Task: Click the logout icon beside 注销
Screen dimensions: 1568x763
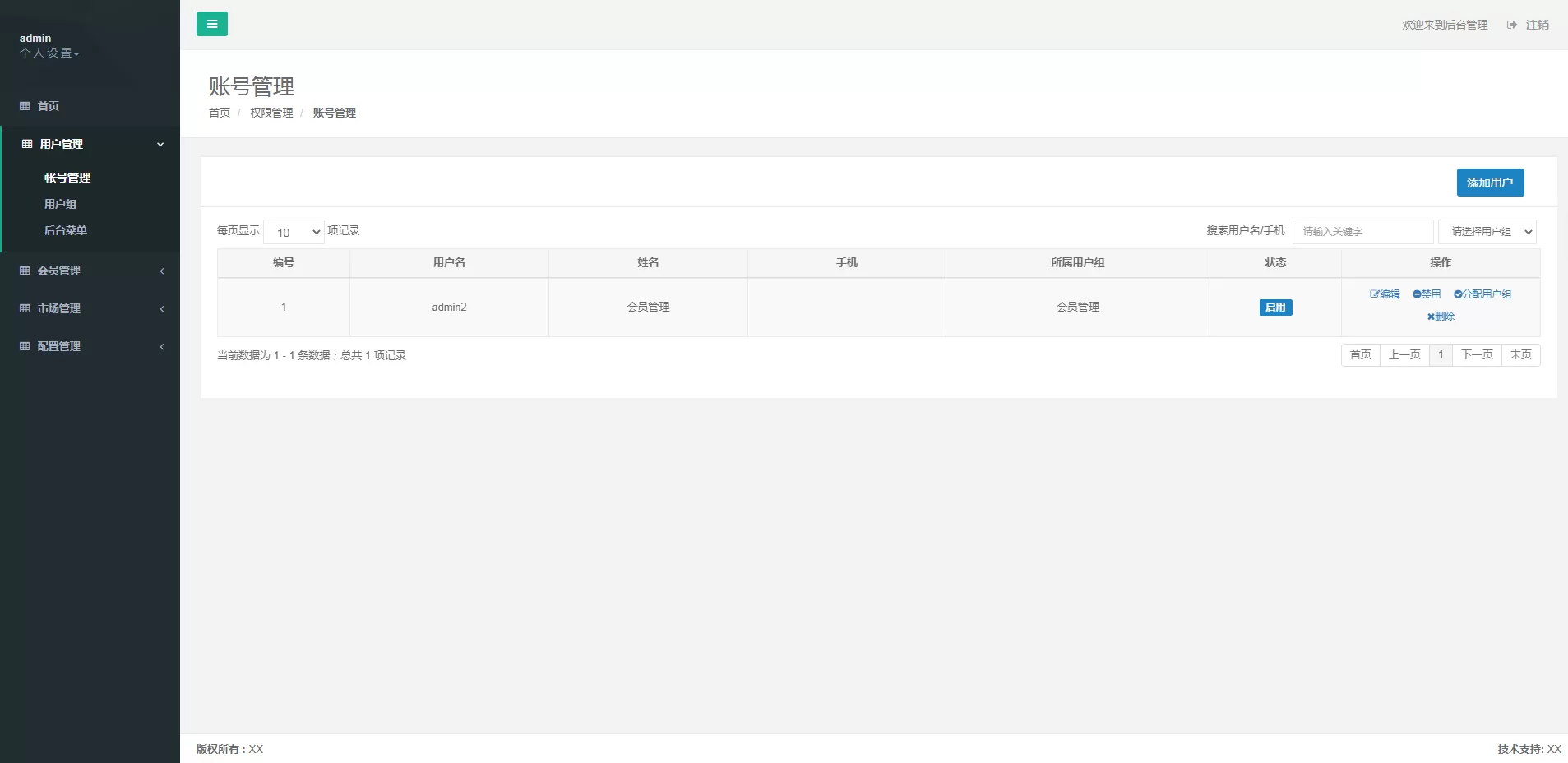Action: click(x=1511, y=25)
